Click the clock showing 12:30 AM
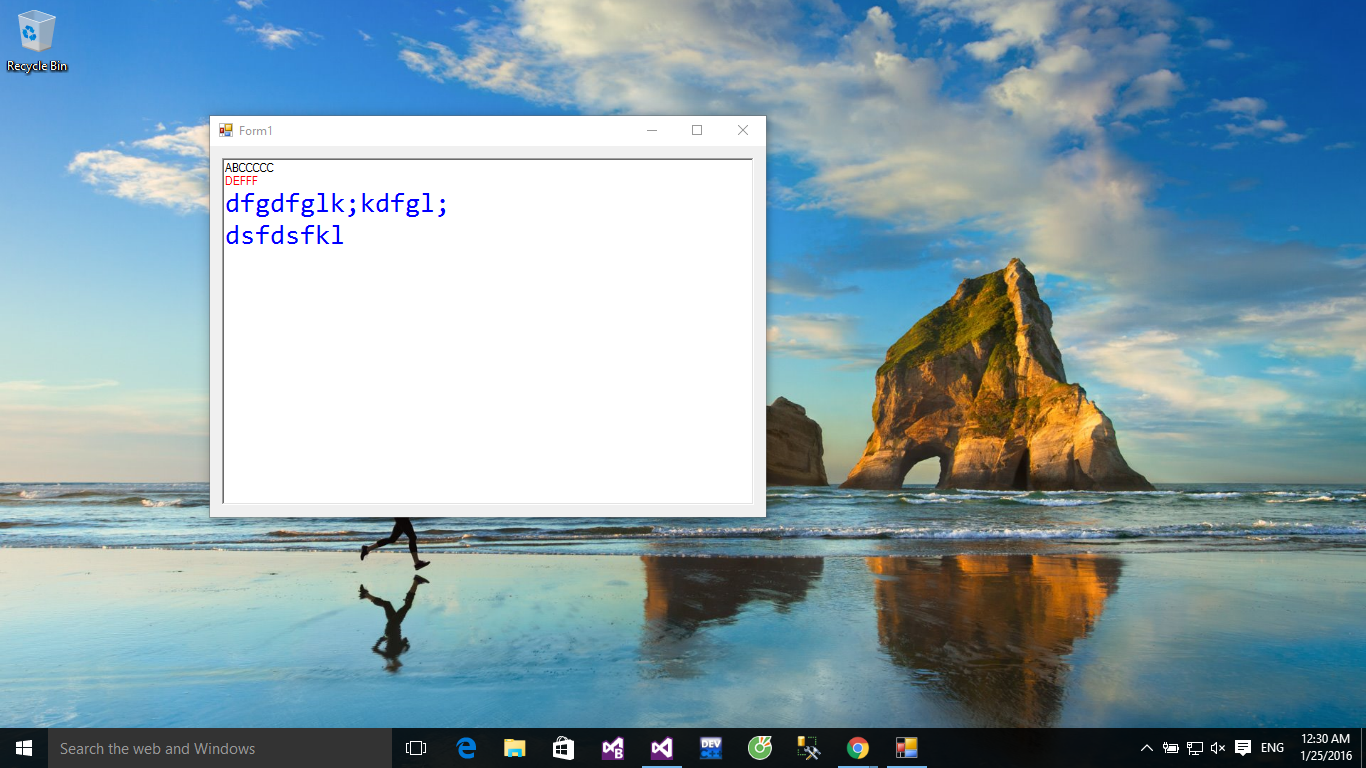Screen dimensions: 1366x768 pyautogui.click(x=1326, y=748)
